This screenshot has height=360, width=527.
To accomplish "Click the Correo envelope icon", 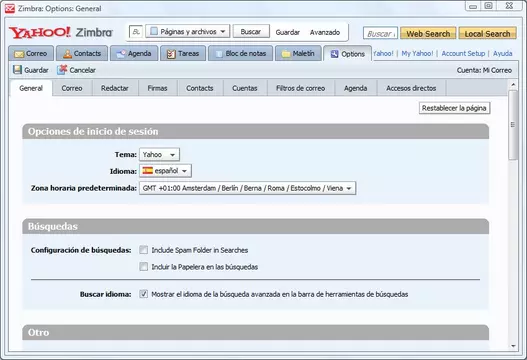I will (x=19, y=54).
